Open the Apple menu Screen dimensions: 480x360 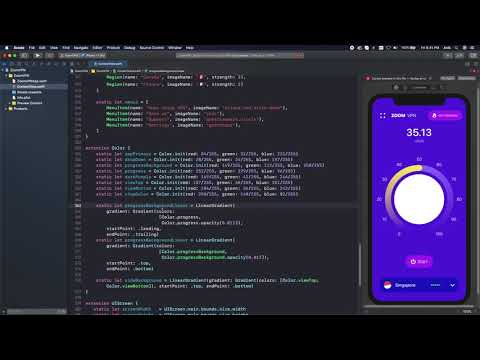(x=7, y=48)
